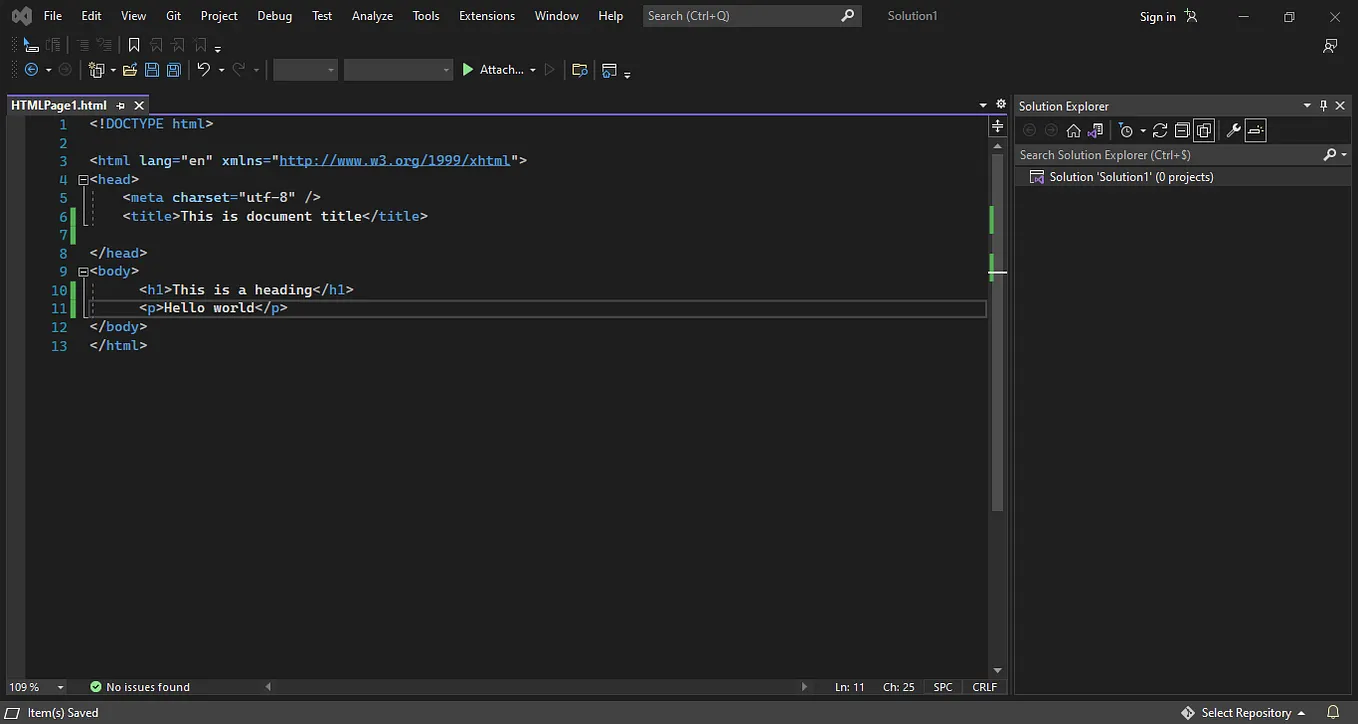
Task: Click the Solution Explorer Home icon
Action: 1073,130
